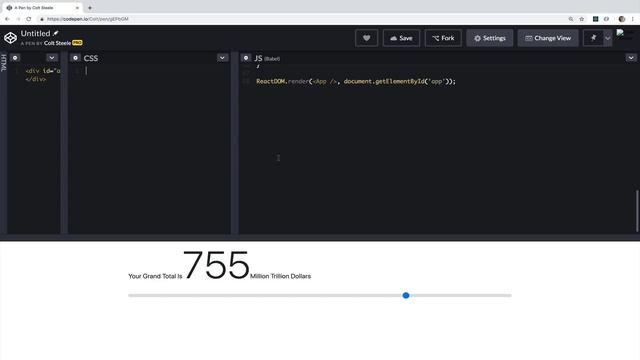Click inside the CSS editor area

click(x=149, y=151)
